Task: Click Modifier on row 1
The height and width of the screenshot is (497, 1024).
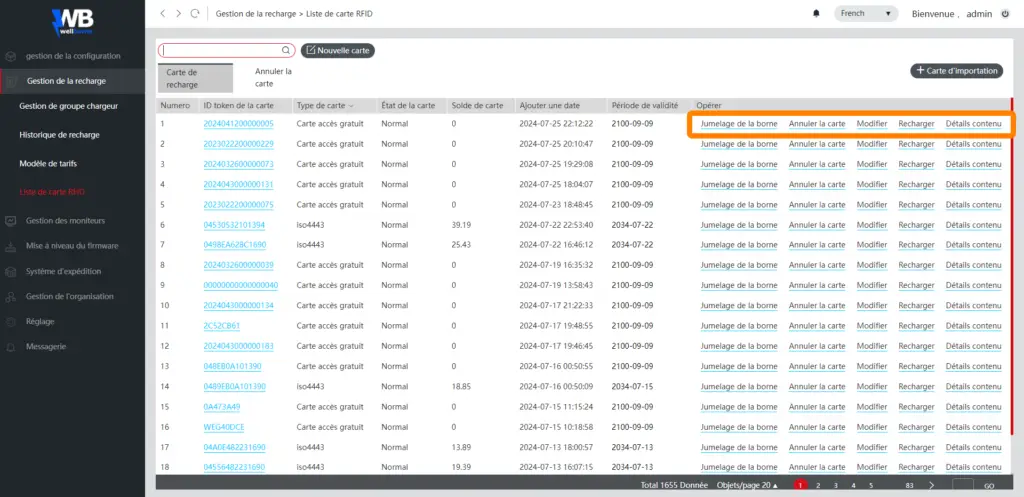Action: click(x=872, y=123)
